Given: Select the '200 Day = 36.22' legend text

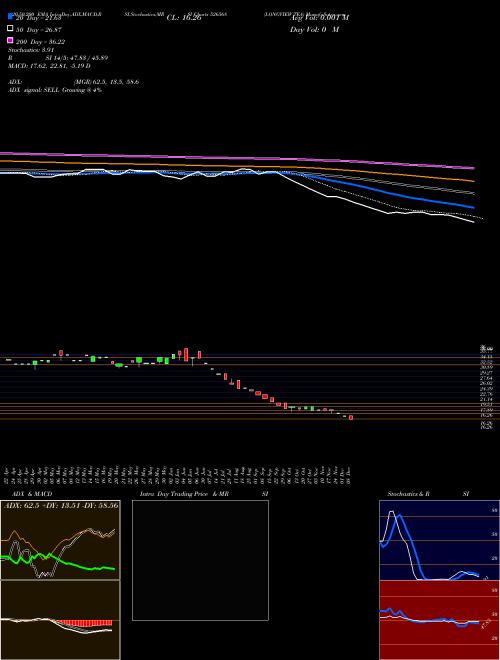Looking at the screenshot, I should pyautogui.click(x=40, y=42).
